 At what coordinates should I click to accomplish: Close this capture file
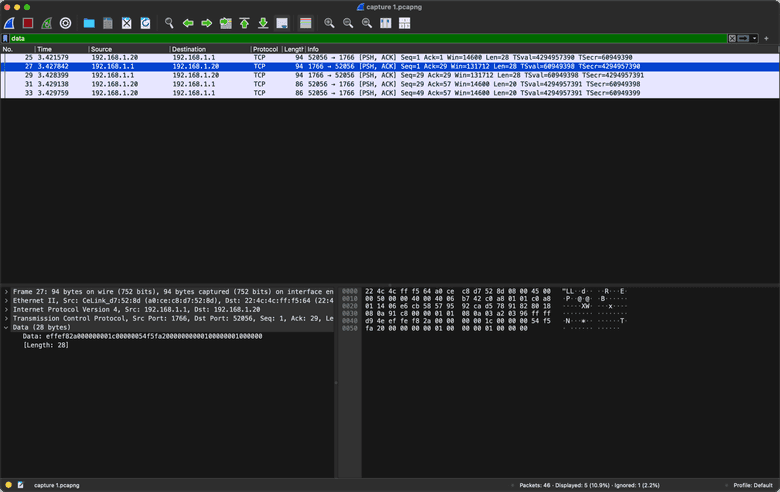(x=126, y=23)
